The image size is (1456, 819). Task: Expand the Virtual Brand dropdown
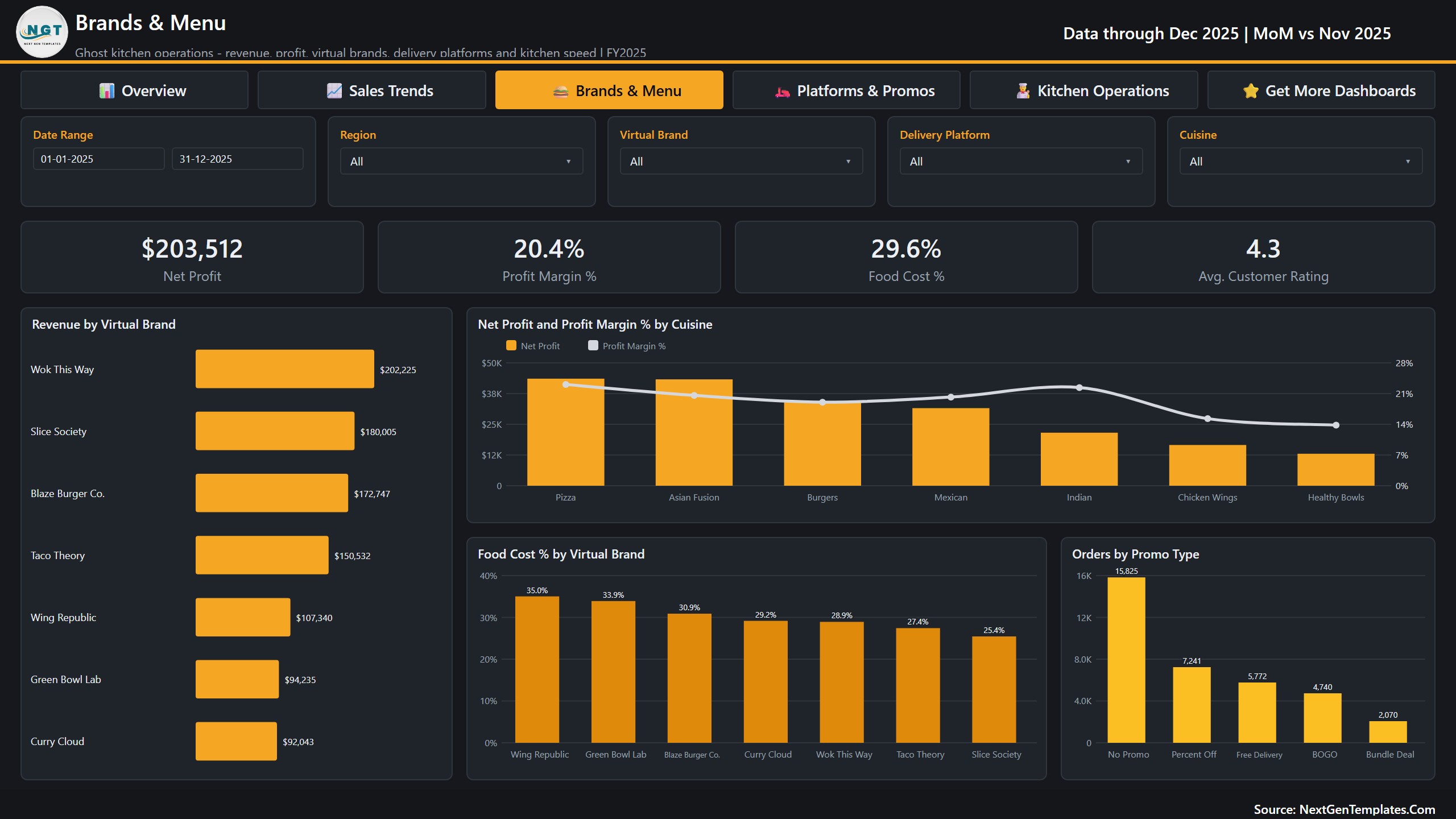tap(742, 162)
